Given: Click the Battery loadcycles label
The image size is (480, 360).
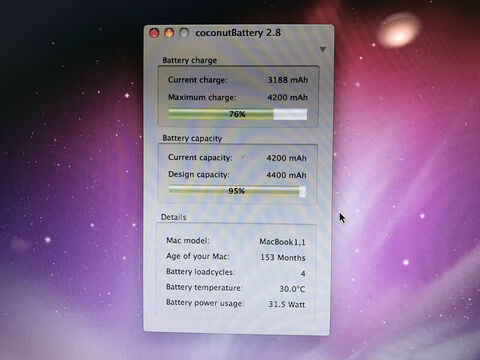Looking at the screenshot, I should pyautogui.click(x=200, y=272).
